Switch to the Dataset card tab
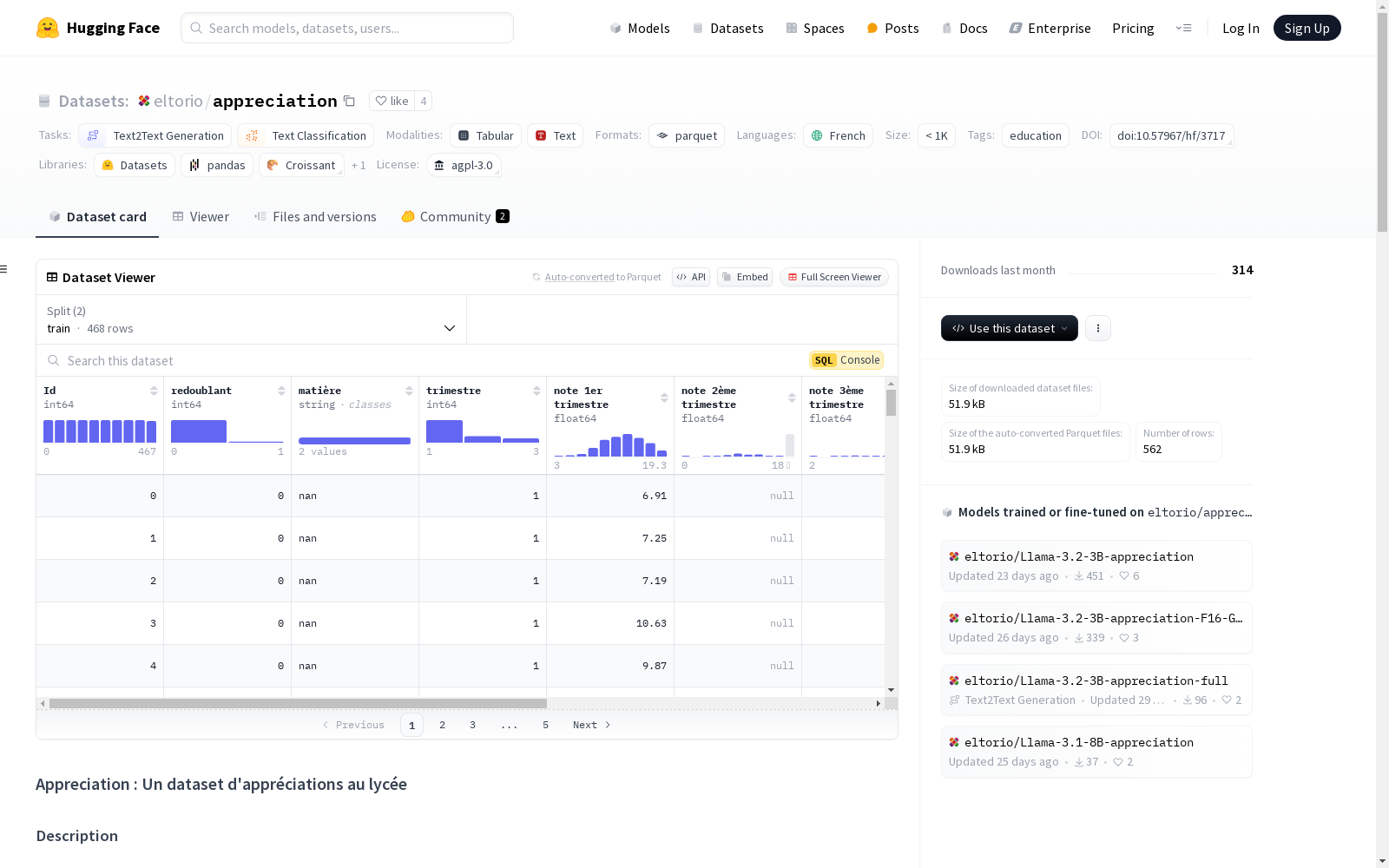The width and height of the screenshot is (1389, 868). tap(97, 217)
